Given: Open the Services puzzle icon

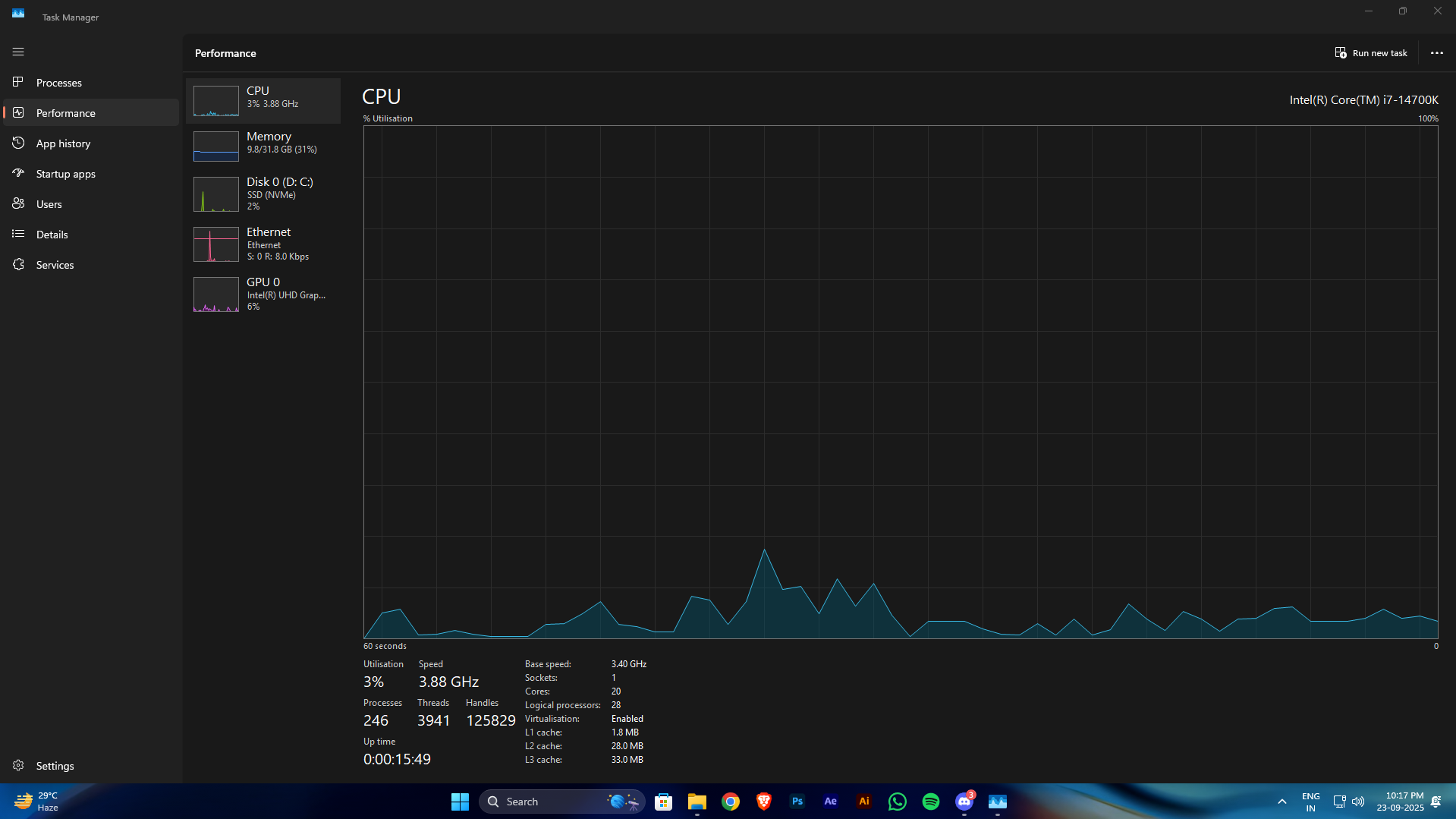Looking at the screenshot, I should click(18, 264).
